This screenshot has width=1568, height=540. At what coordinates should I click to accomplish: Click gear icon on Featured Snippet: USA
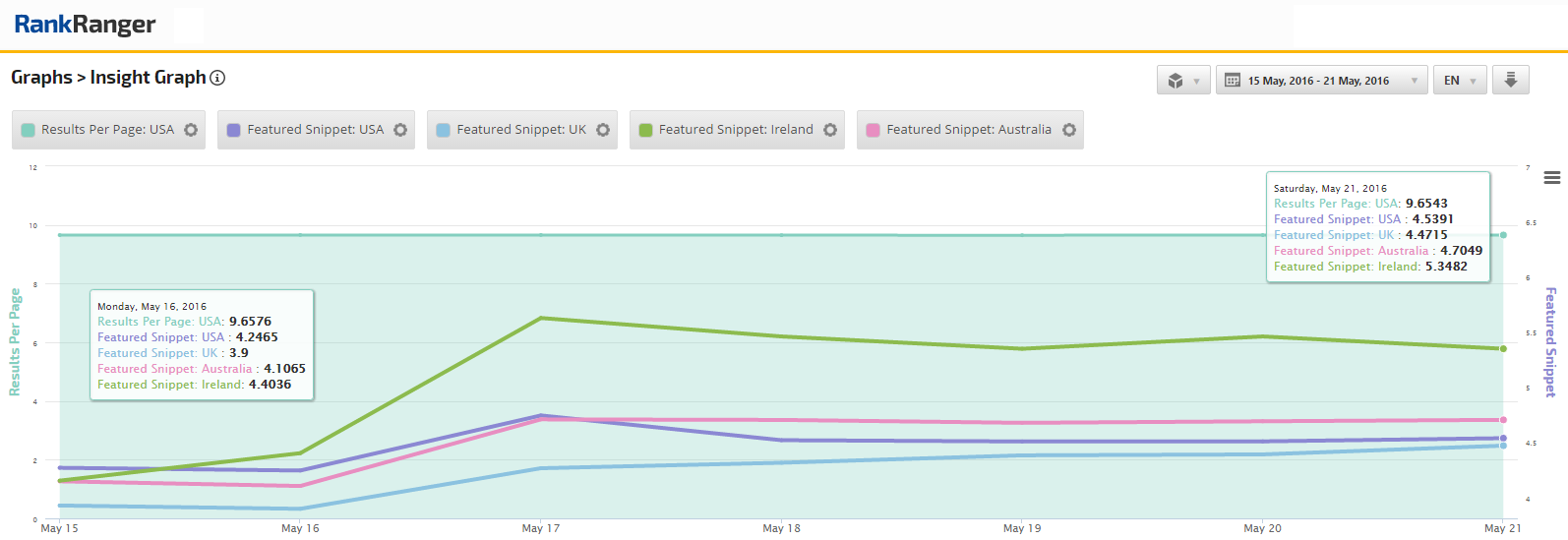[400, 130]
